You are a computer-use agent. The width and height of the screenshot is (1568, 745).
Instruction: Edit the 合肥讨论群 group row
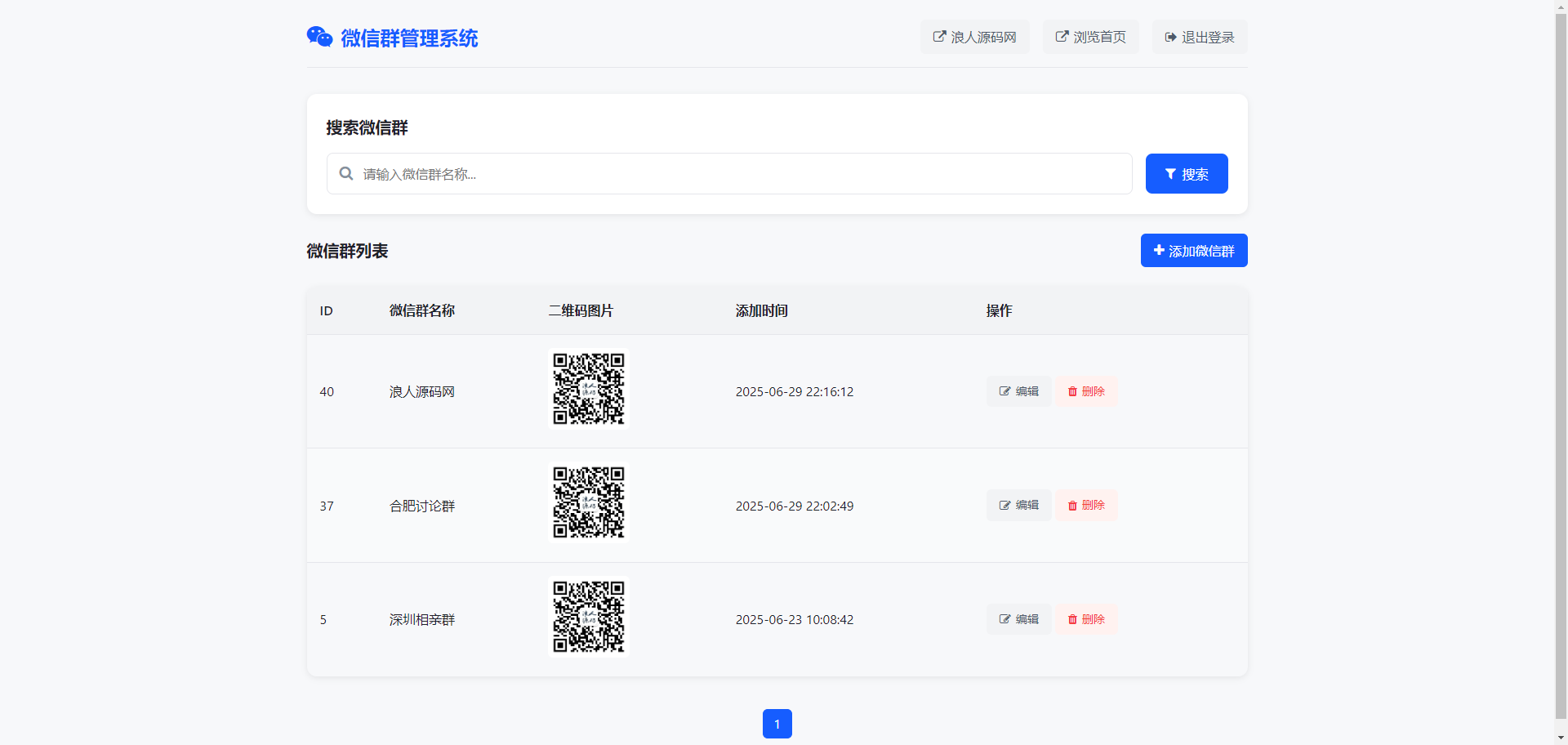click(1018, 505)
